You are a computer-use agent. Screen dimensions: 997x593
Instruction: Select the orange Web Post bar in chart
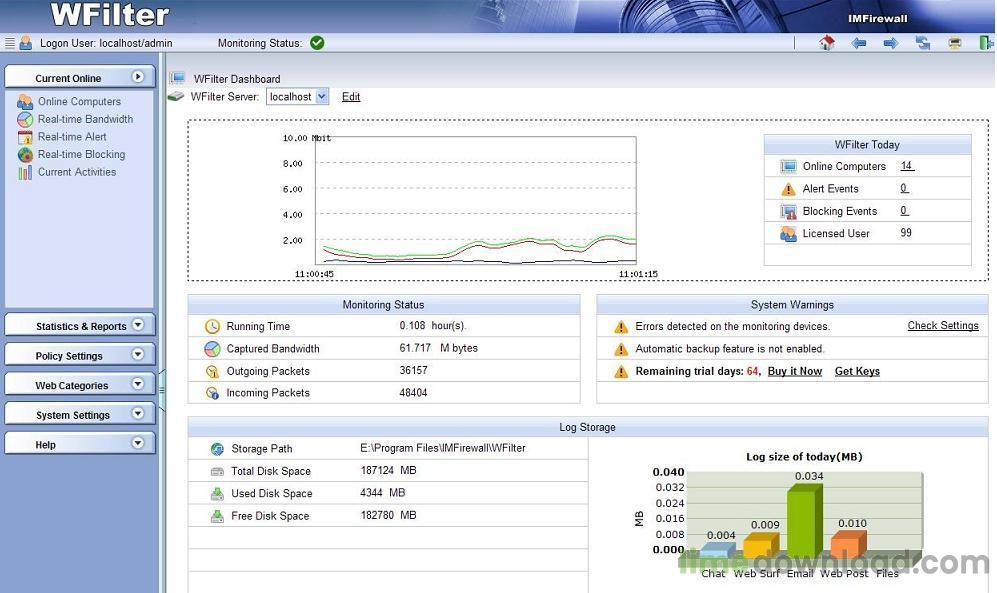pos(848,545)
